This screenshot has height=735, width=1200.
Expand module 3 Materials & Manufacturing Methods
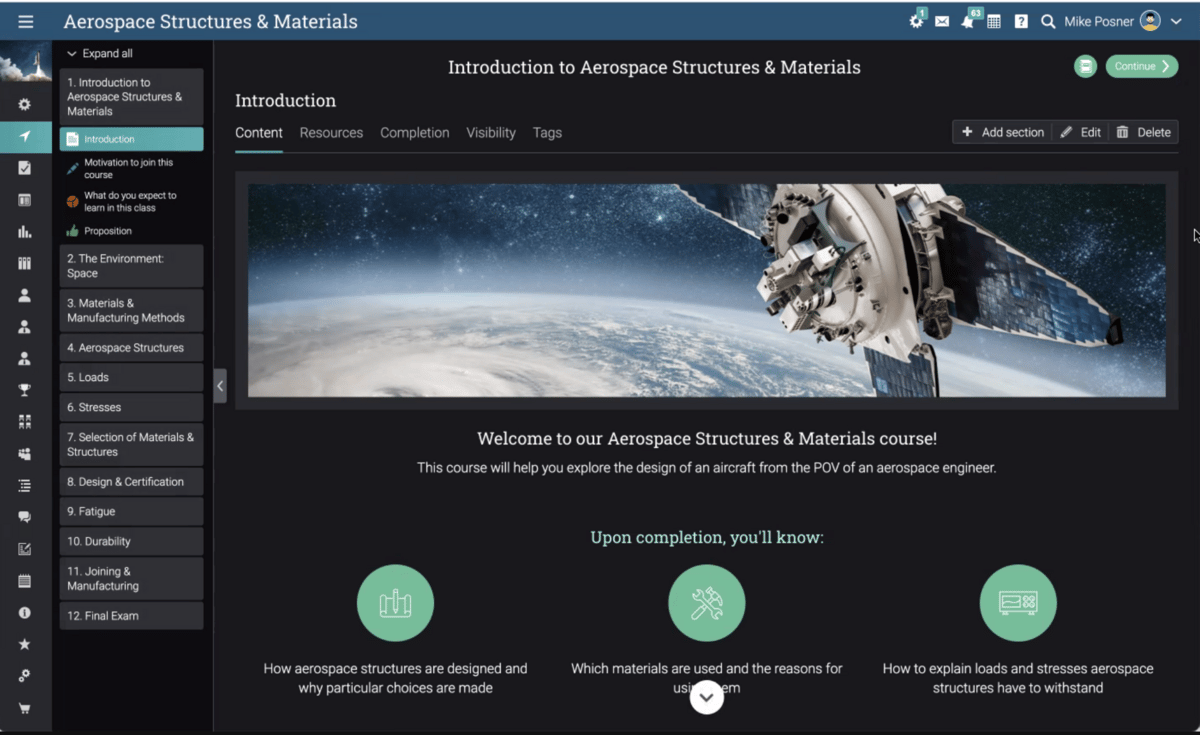(131, 310)
